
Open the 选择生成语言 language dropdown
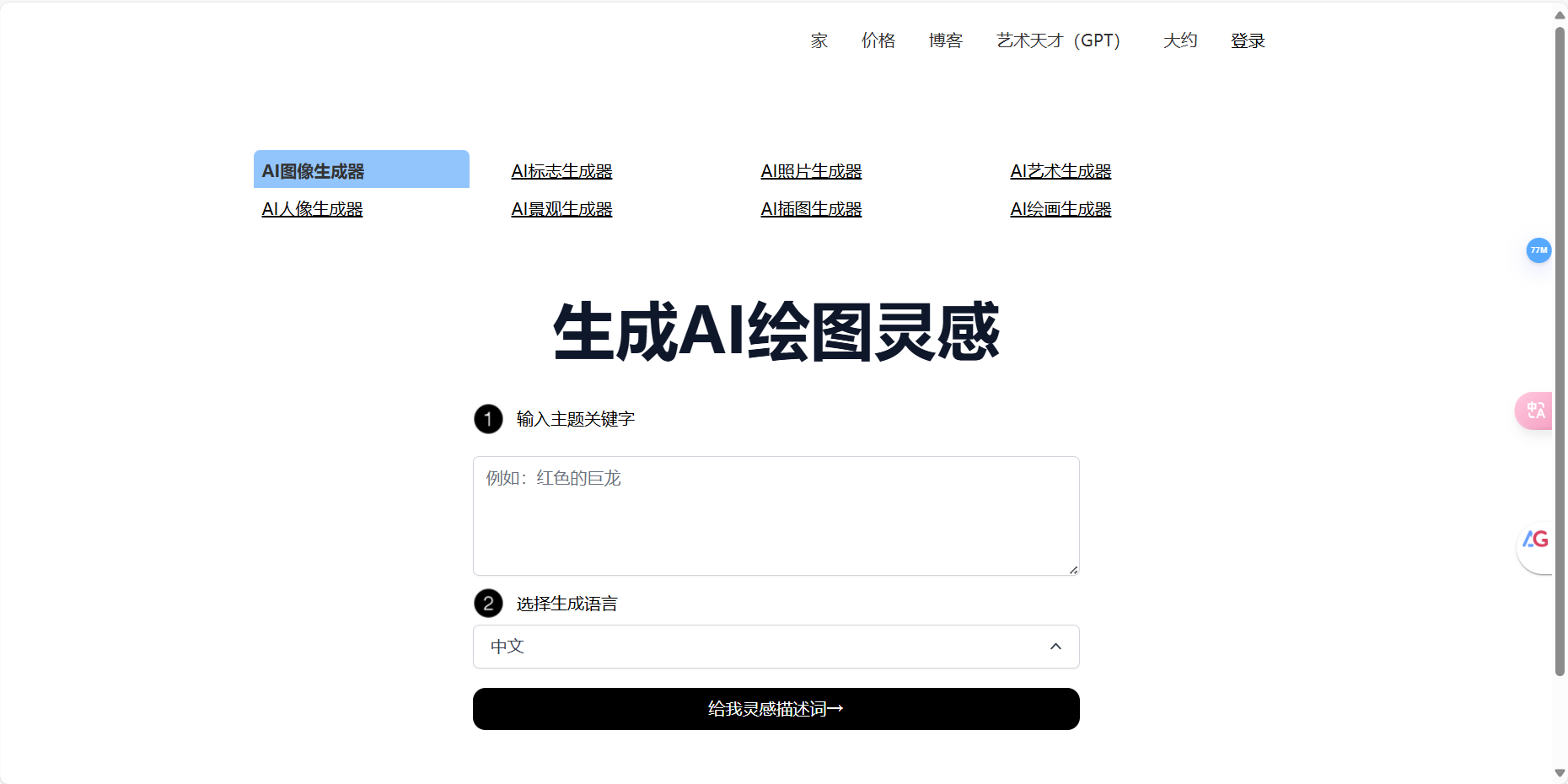[776, 647]
